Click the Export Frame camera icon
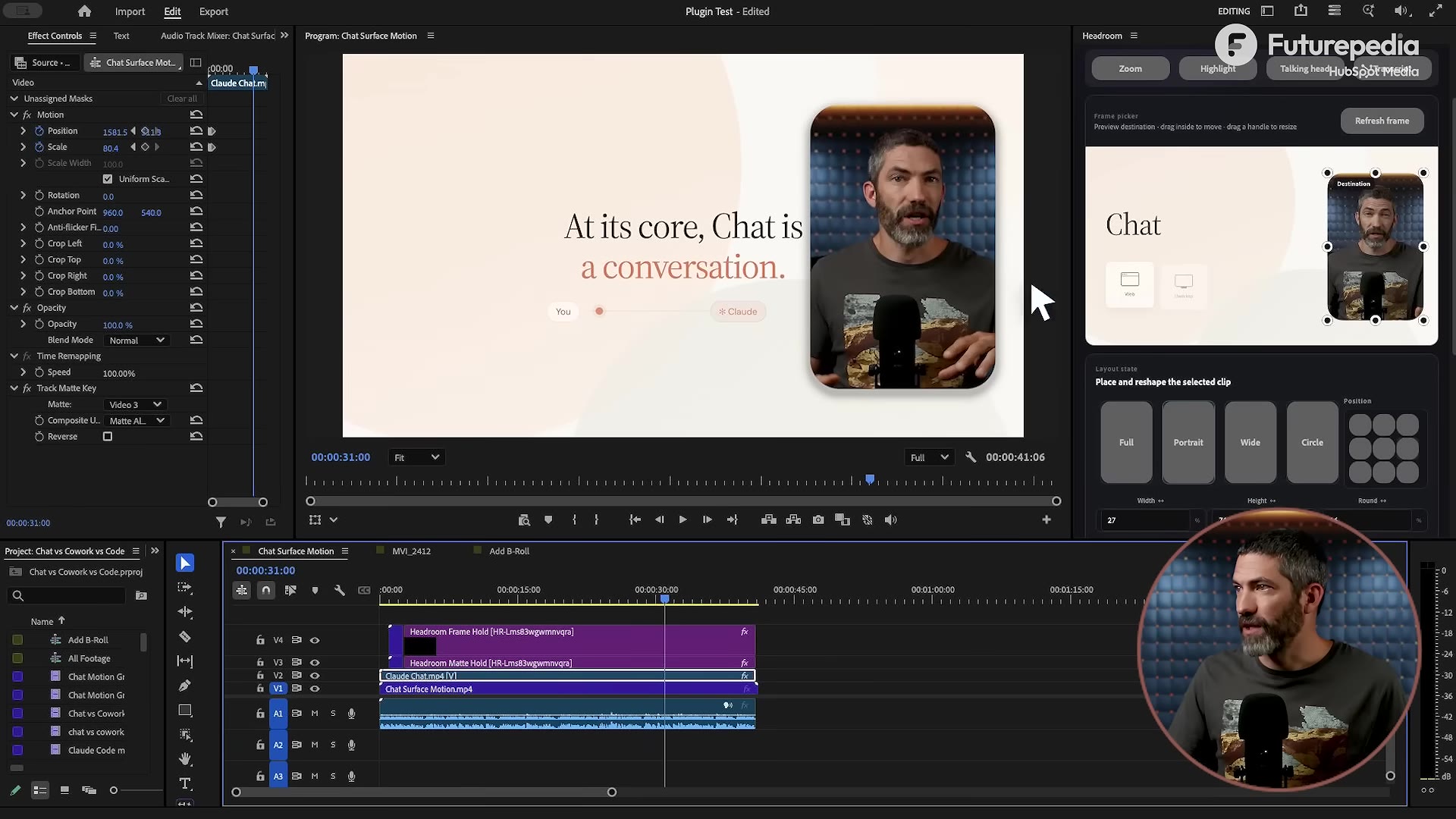This screenshot has width=1456, height=819. pyautogui.click(x=818, y=519)
